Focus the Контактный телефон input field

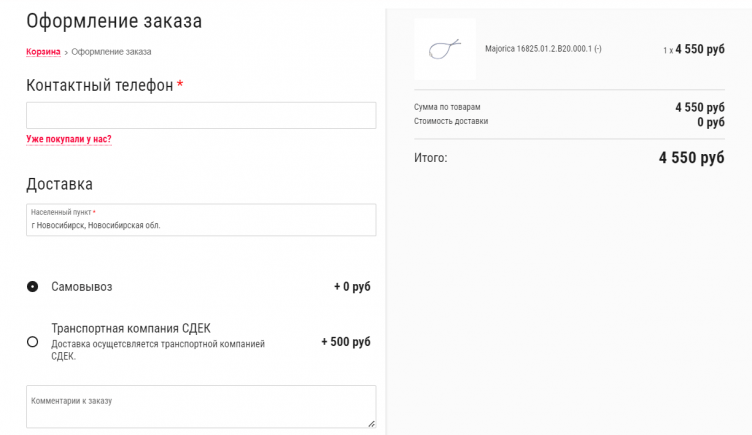pos(201,115)
